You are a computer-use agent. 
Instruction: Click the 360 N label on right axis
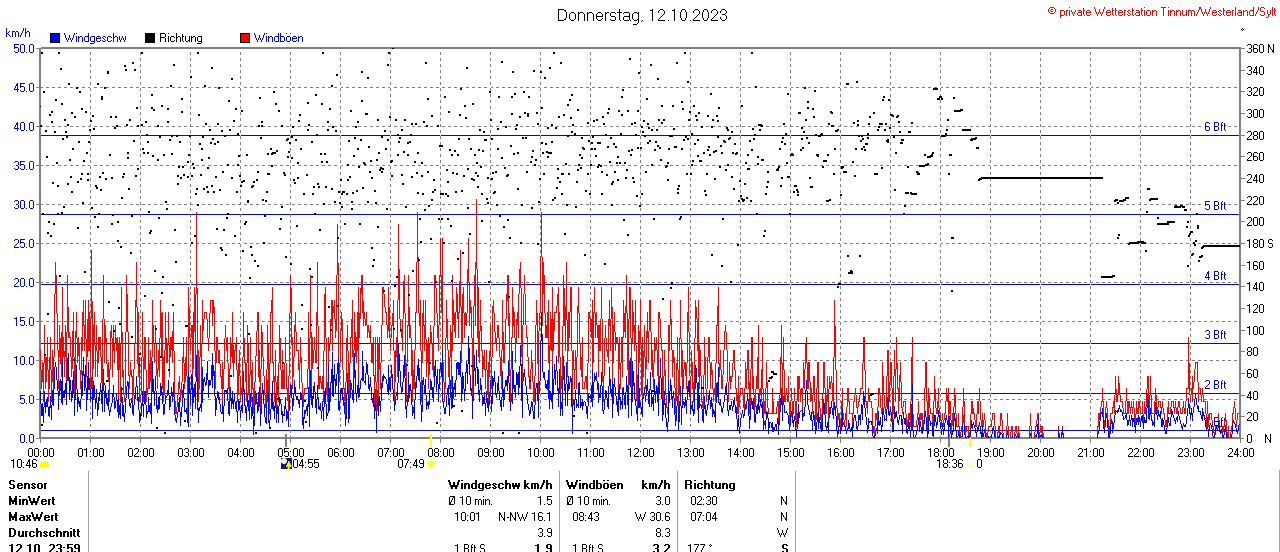point(1259,49)
